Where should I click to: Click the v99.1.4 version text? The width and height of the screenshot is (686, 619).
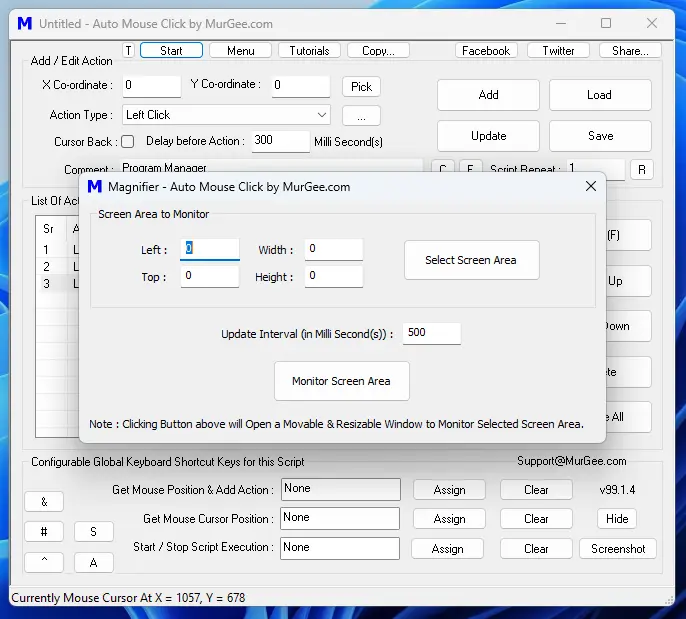click(617, 490)
